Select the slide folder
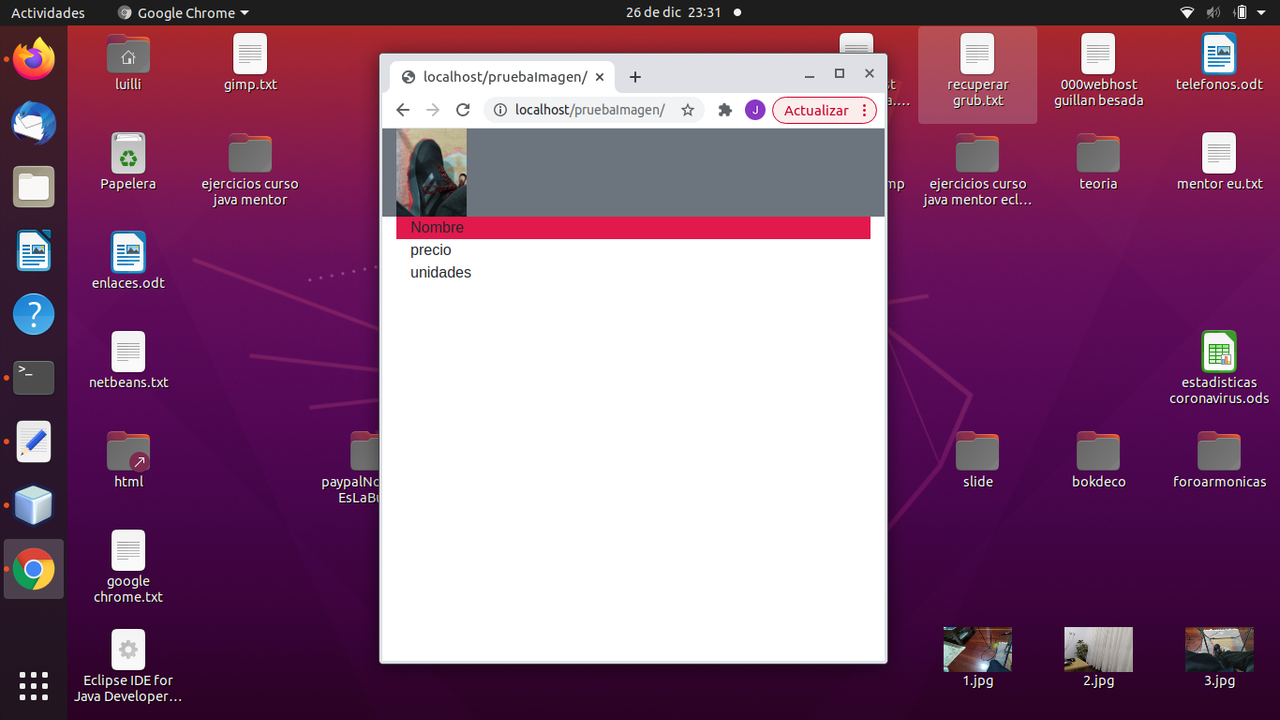 tap(978, 459)
